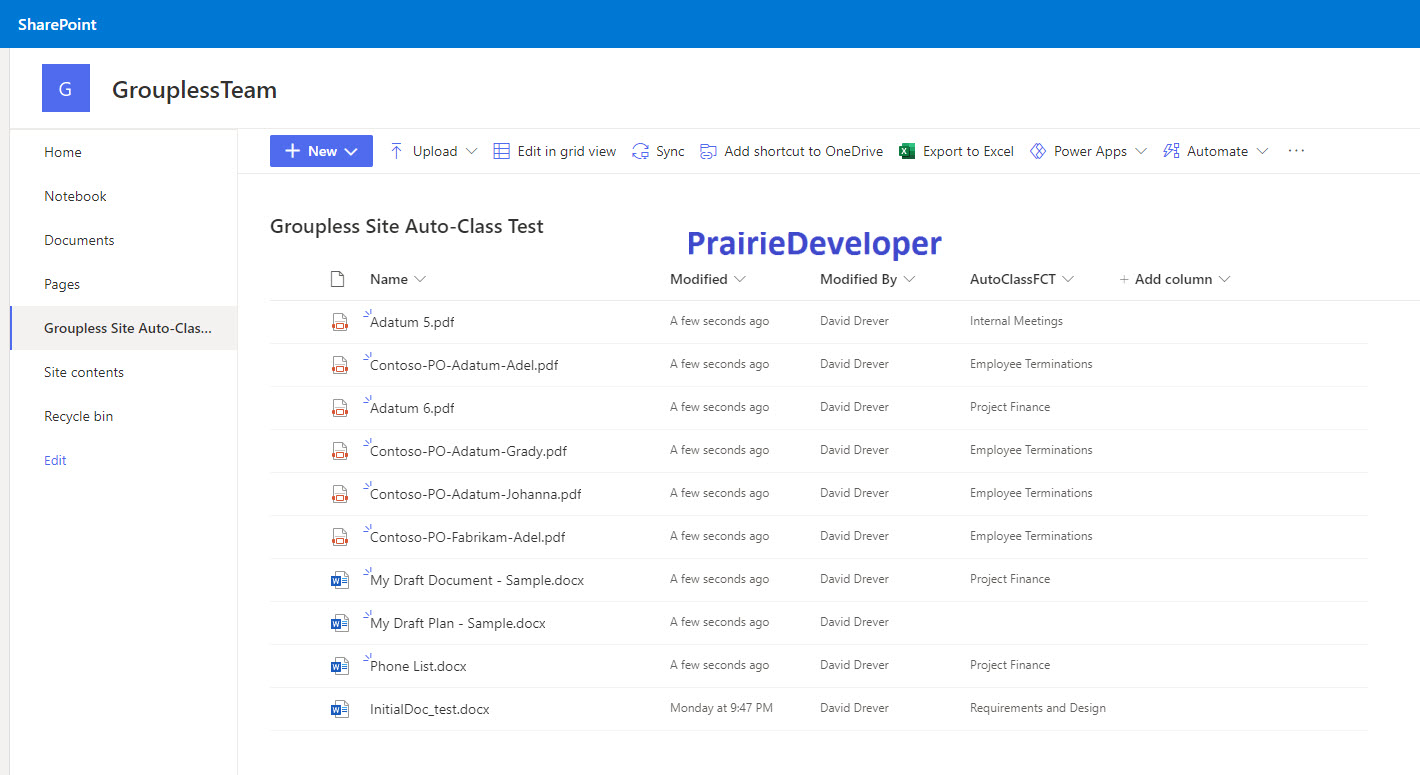Open My Draft Plan - Sample.docx

coord(458,623)
